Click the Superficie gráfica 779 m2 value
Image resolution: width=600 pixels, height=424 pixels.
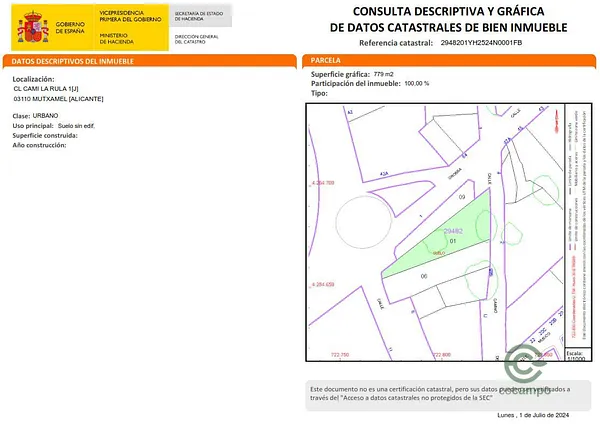coord(385,75)
